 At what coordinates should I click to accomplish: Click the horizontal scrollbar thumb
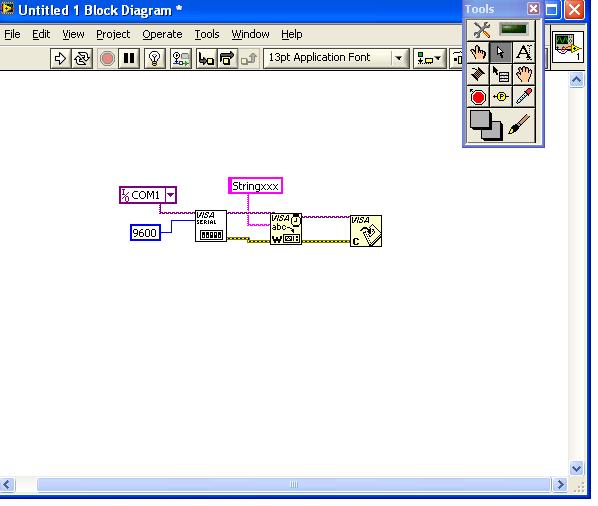click(294, 485)
